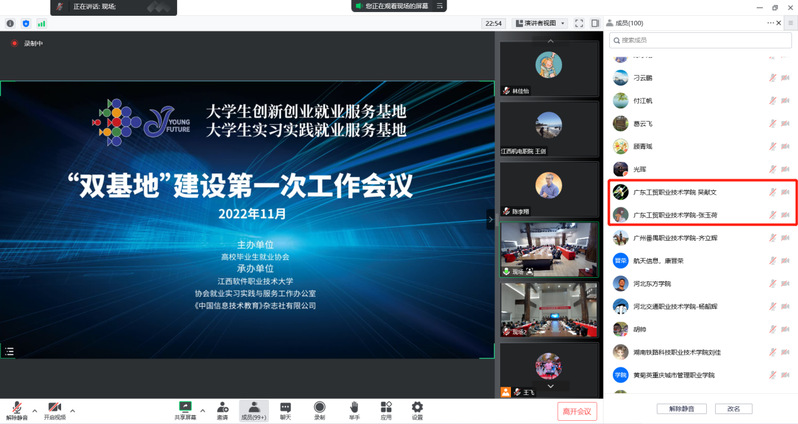The width and height of the screenshot is (798, 424).
Task: Open the 演讲者视图 view dropdown
Action: [540, 23]
